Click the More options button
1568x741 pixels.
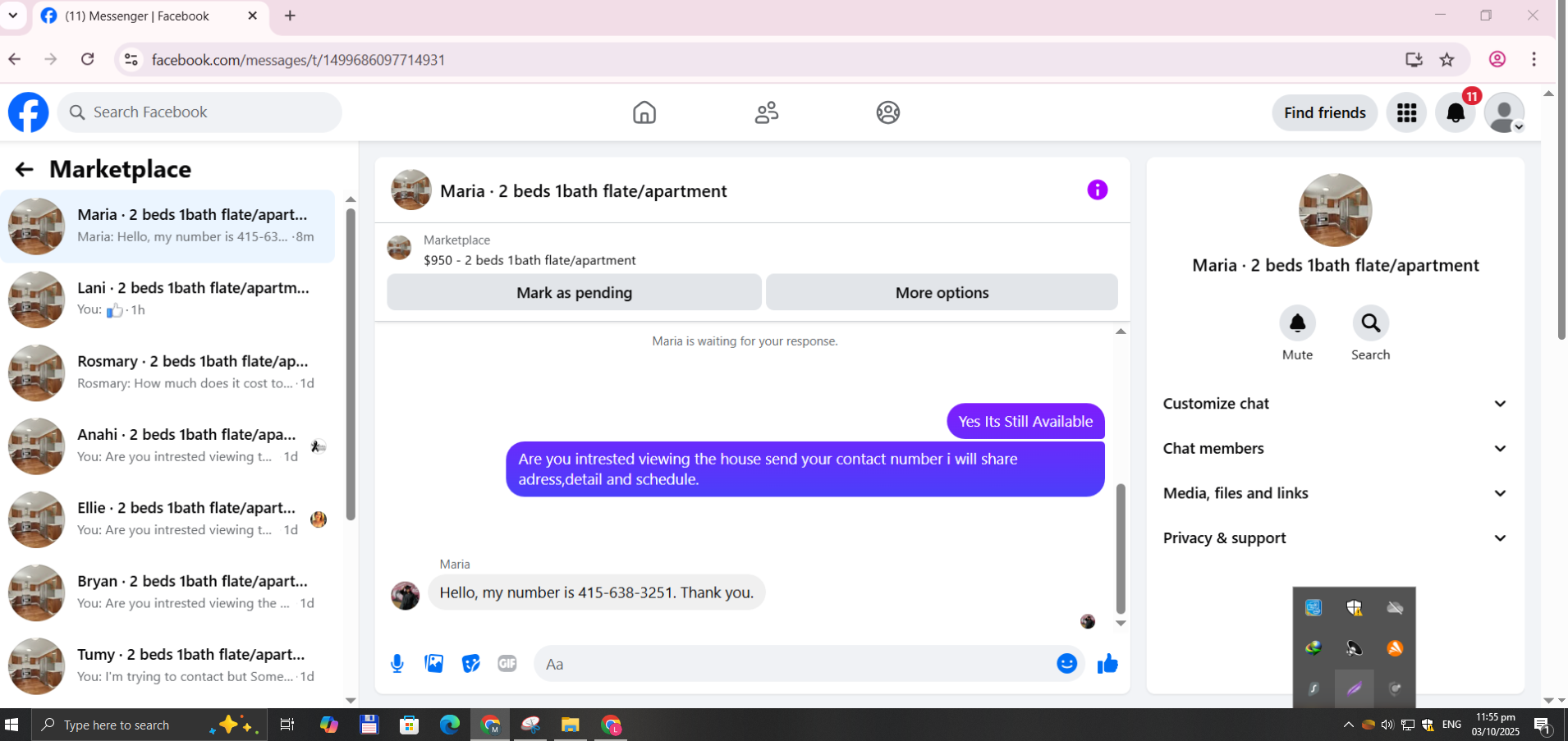pyautogui.click(x=942, y=292)
